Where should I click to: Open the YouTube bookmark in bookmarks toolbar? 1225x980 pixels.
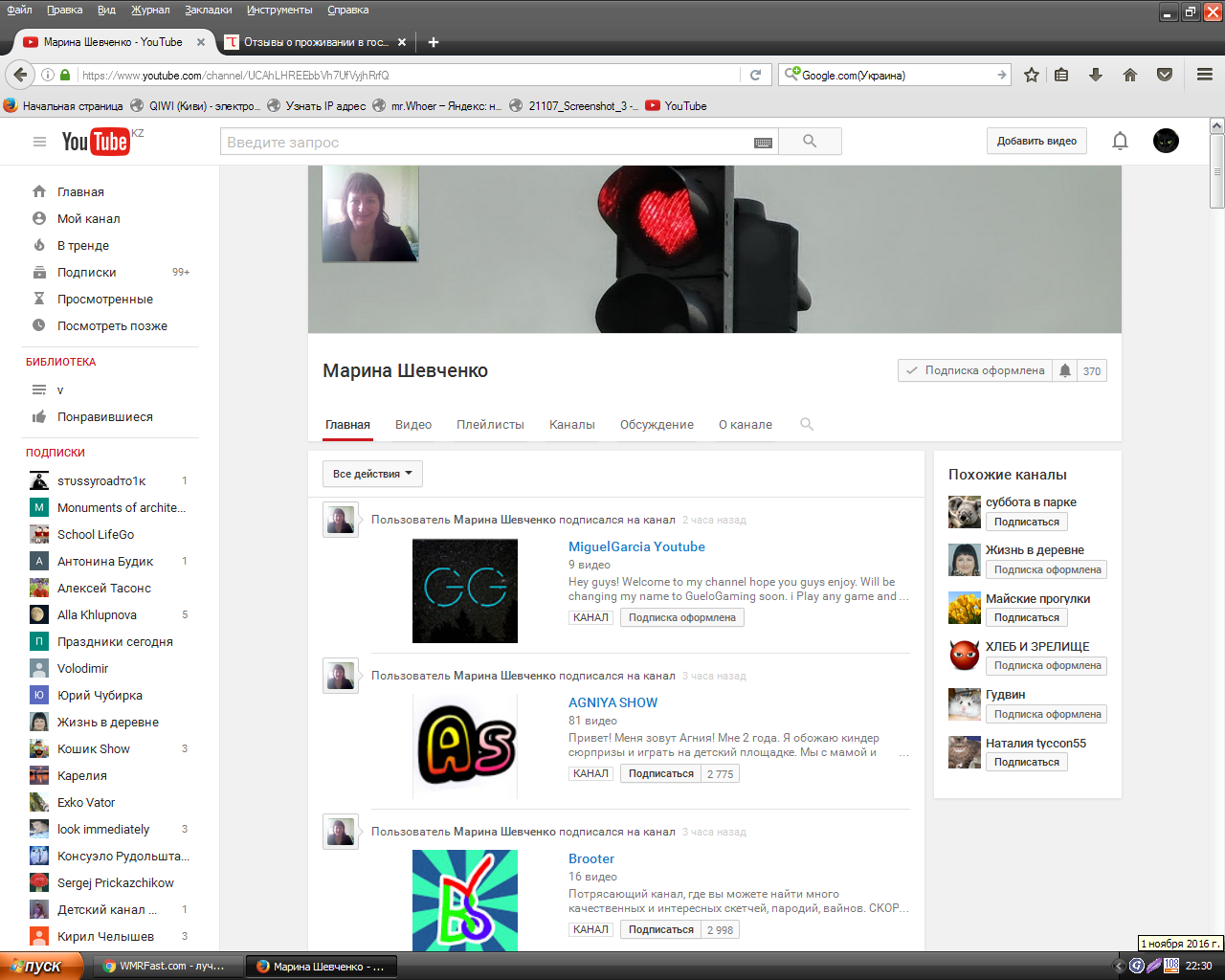(676, 106)
